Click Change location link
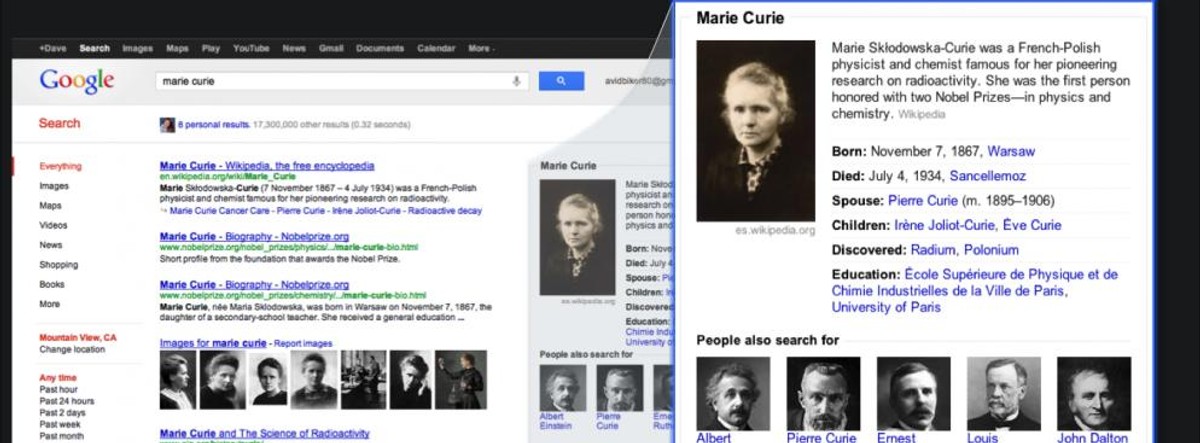 (70, 350)
